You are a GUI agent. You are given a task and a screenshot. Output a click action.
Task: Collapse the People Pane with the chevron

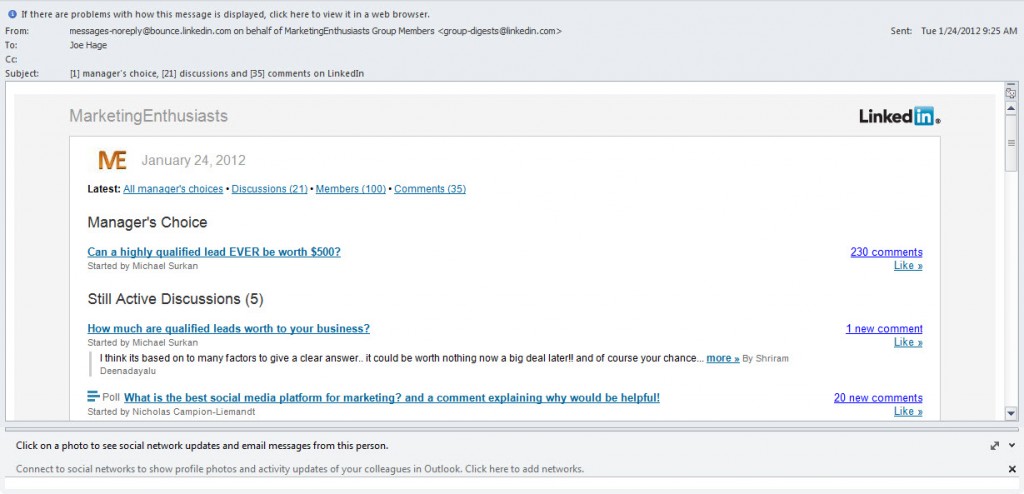(x=1012, y=446)
